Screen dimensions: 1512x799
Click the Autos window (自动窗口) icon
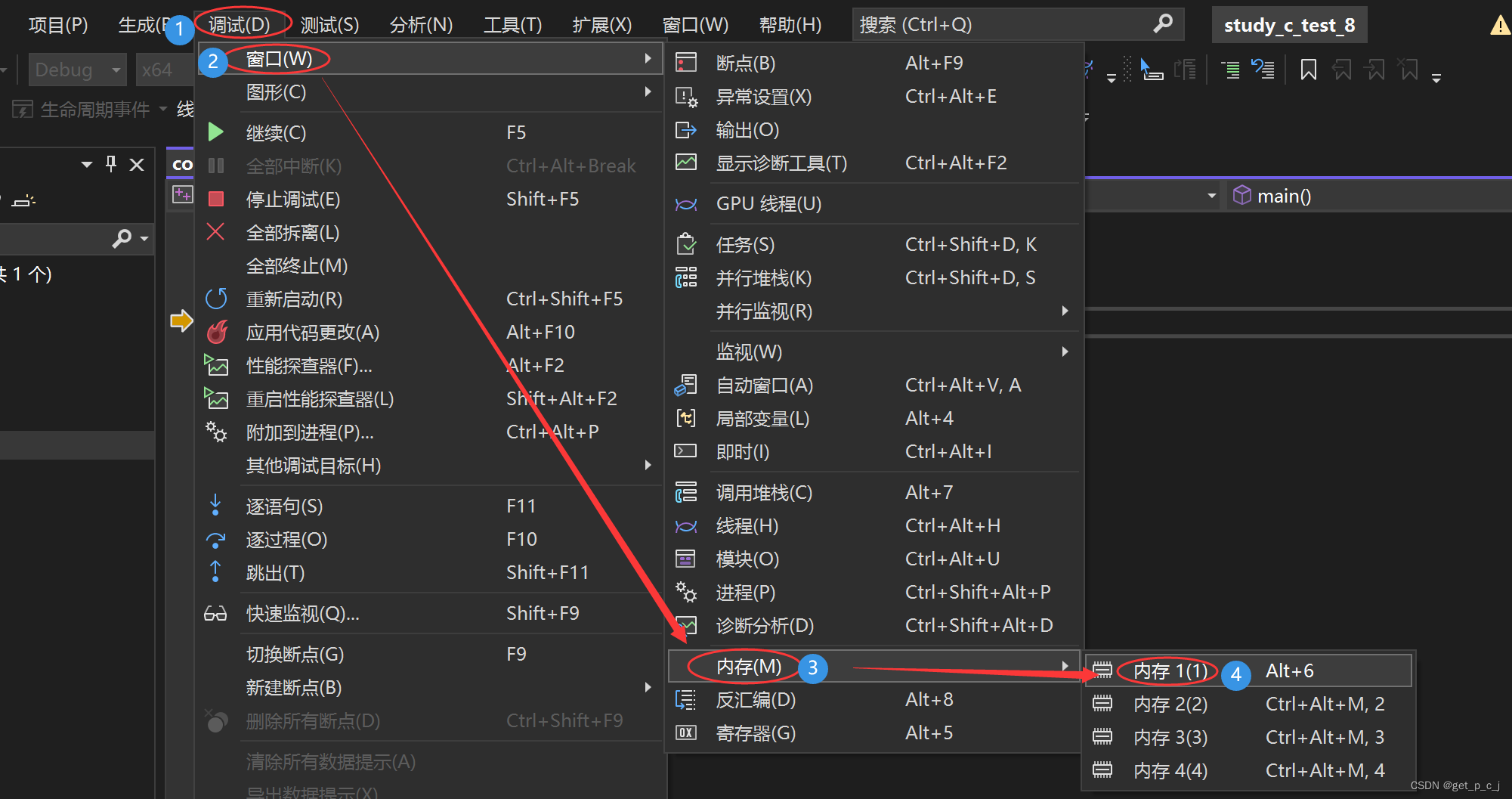coord(686,385)
